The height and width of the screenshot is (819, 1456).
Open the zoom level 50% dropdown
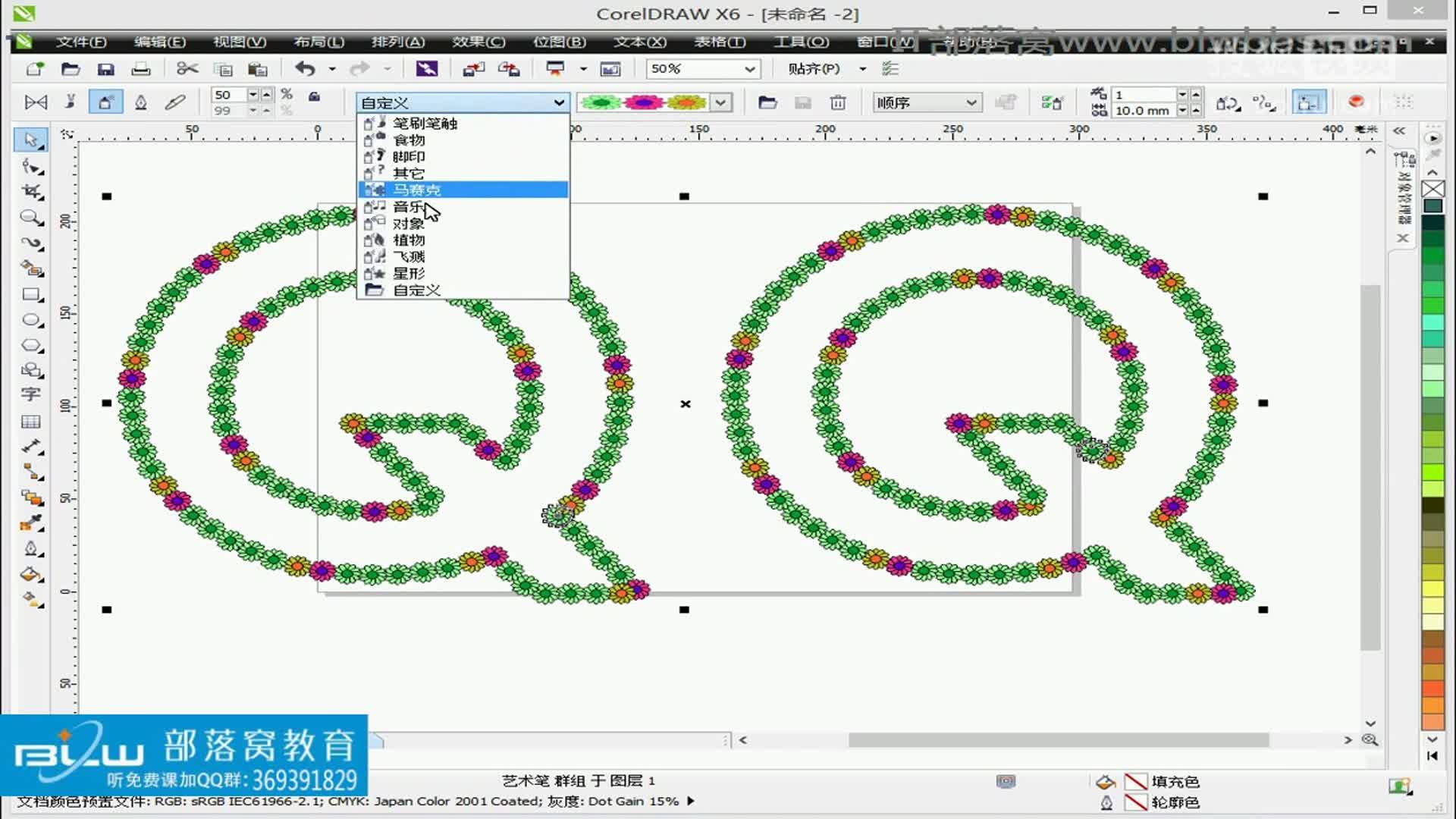click(x=749, y=69)
